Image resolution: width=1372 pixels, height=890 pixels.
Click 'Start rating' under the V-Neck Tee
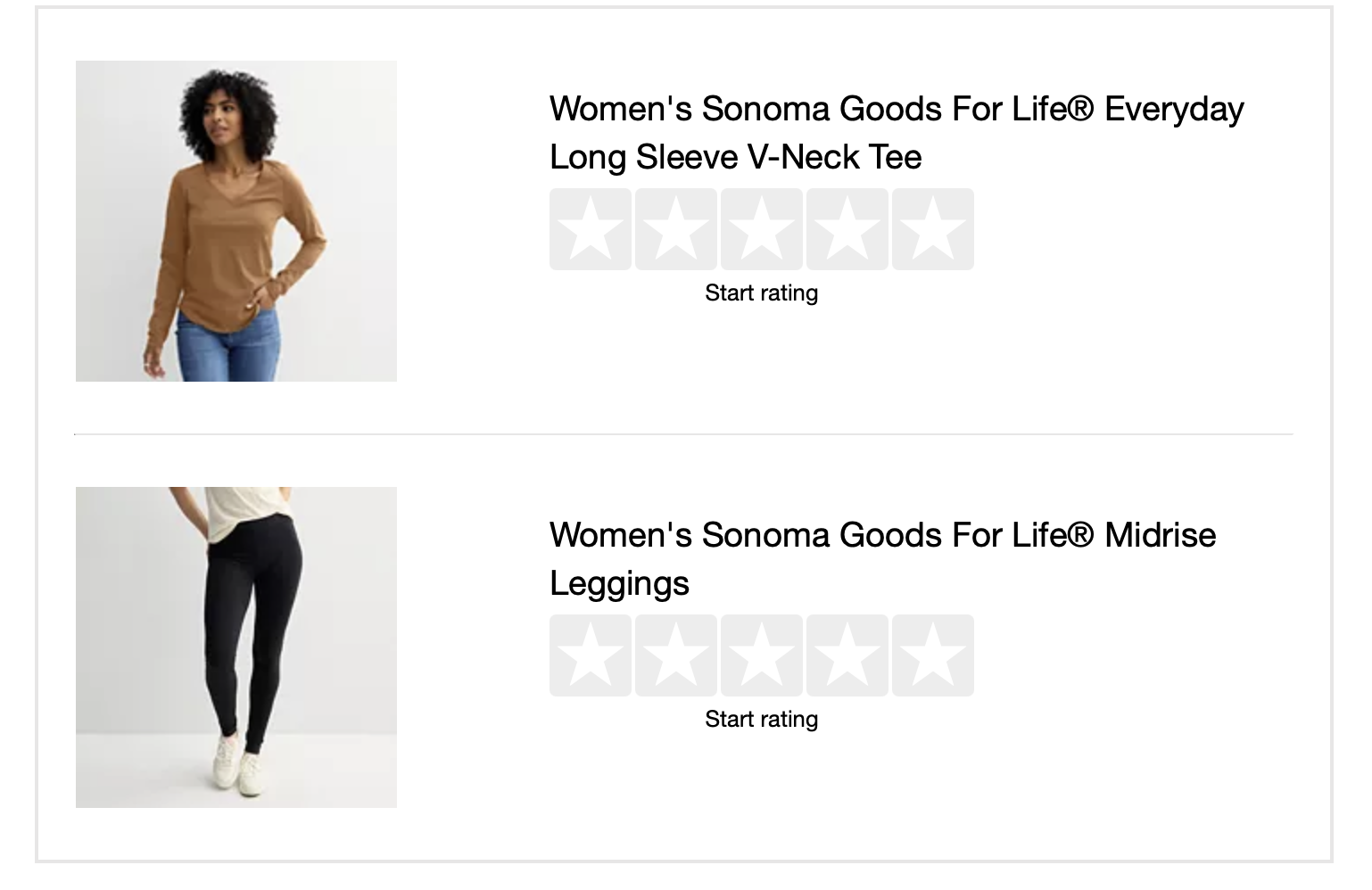(761, 293)
